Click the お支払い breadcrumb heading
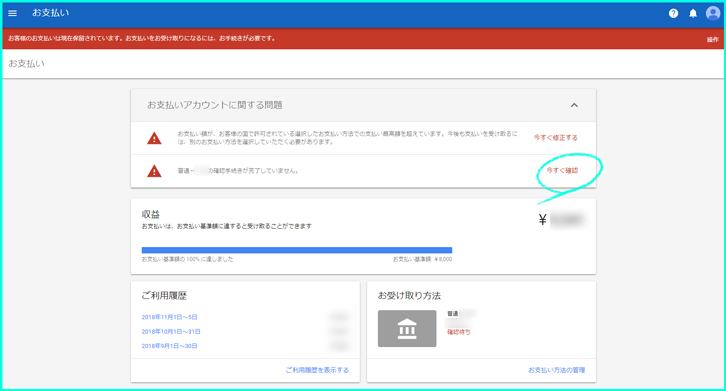This screenshot has height=391, width=726. 26,63
